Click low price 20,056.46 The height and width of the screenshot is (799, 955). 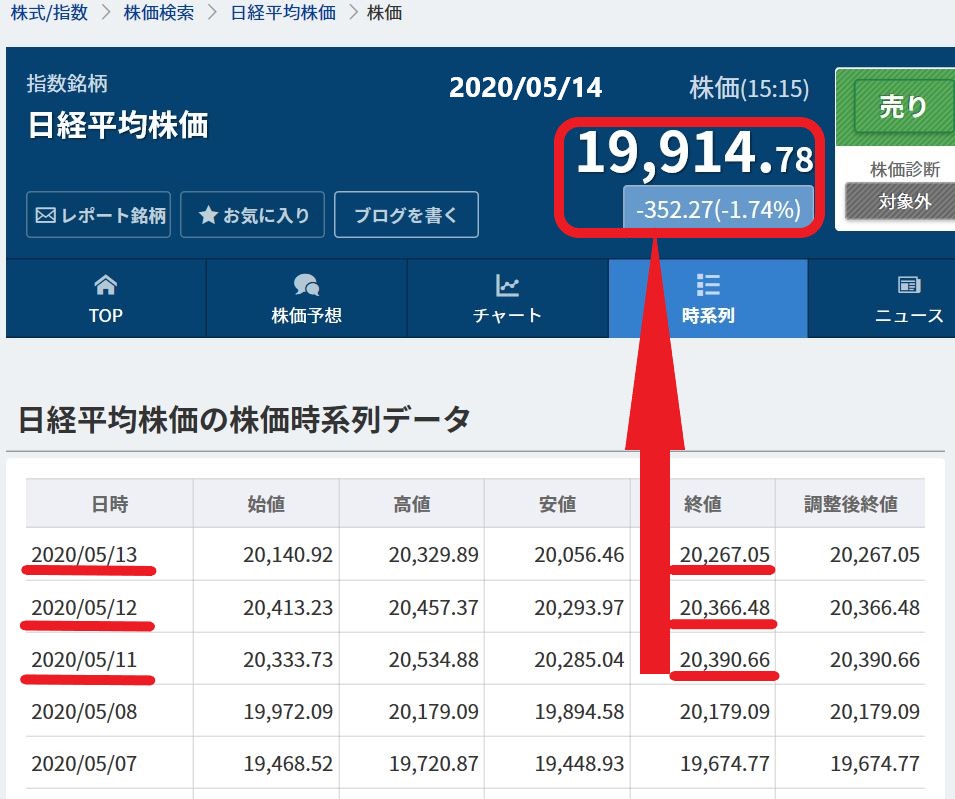pos(579,555)
